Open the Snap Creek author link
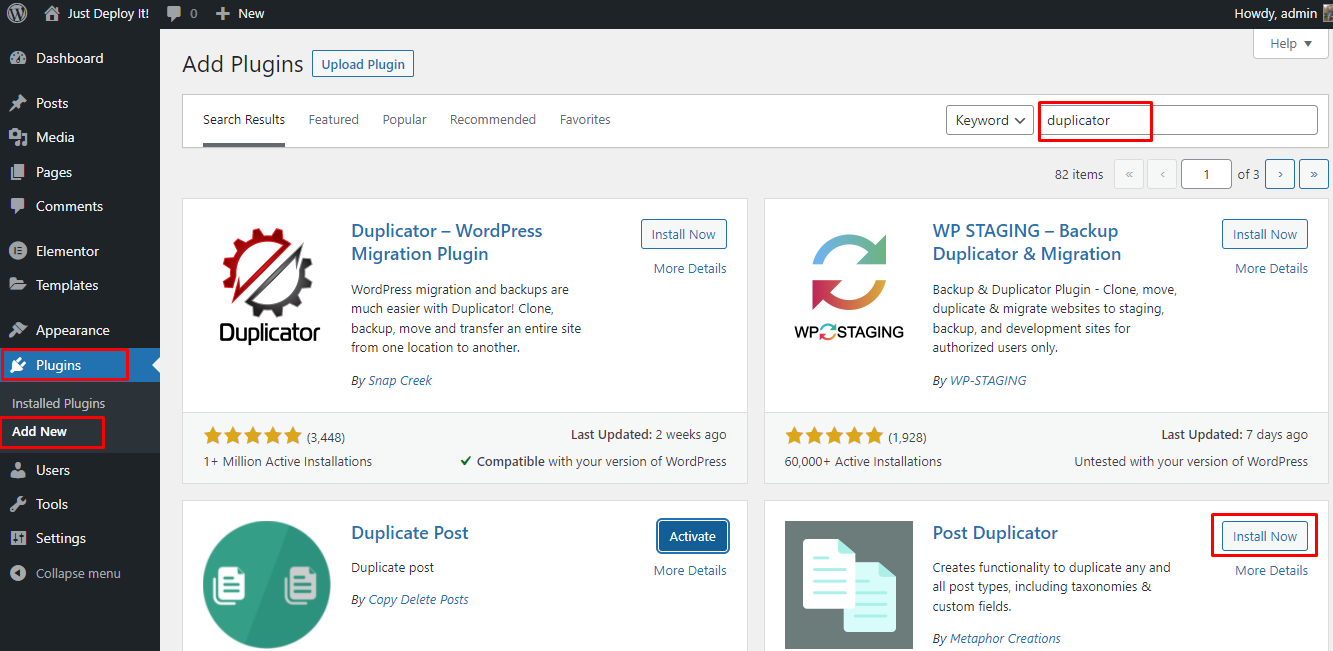This screenshot has height=651, width=1333. coord(400,380)
